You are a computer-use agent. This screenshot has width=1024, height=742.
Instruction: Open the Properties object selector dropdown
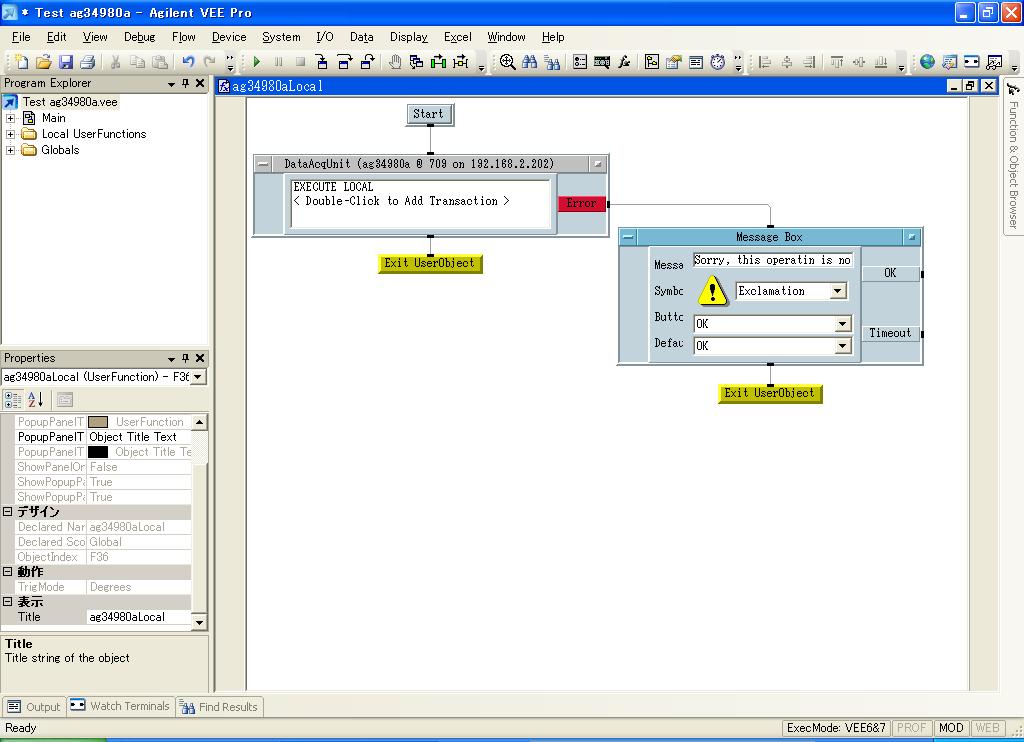pos(198,377)
